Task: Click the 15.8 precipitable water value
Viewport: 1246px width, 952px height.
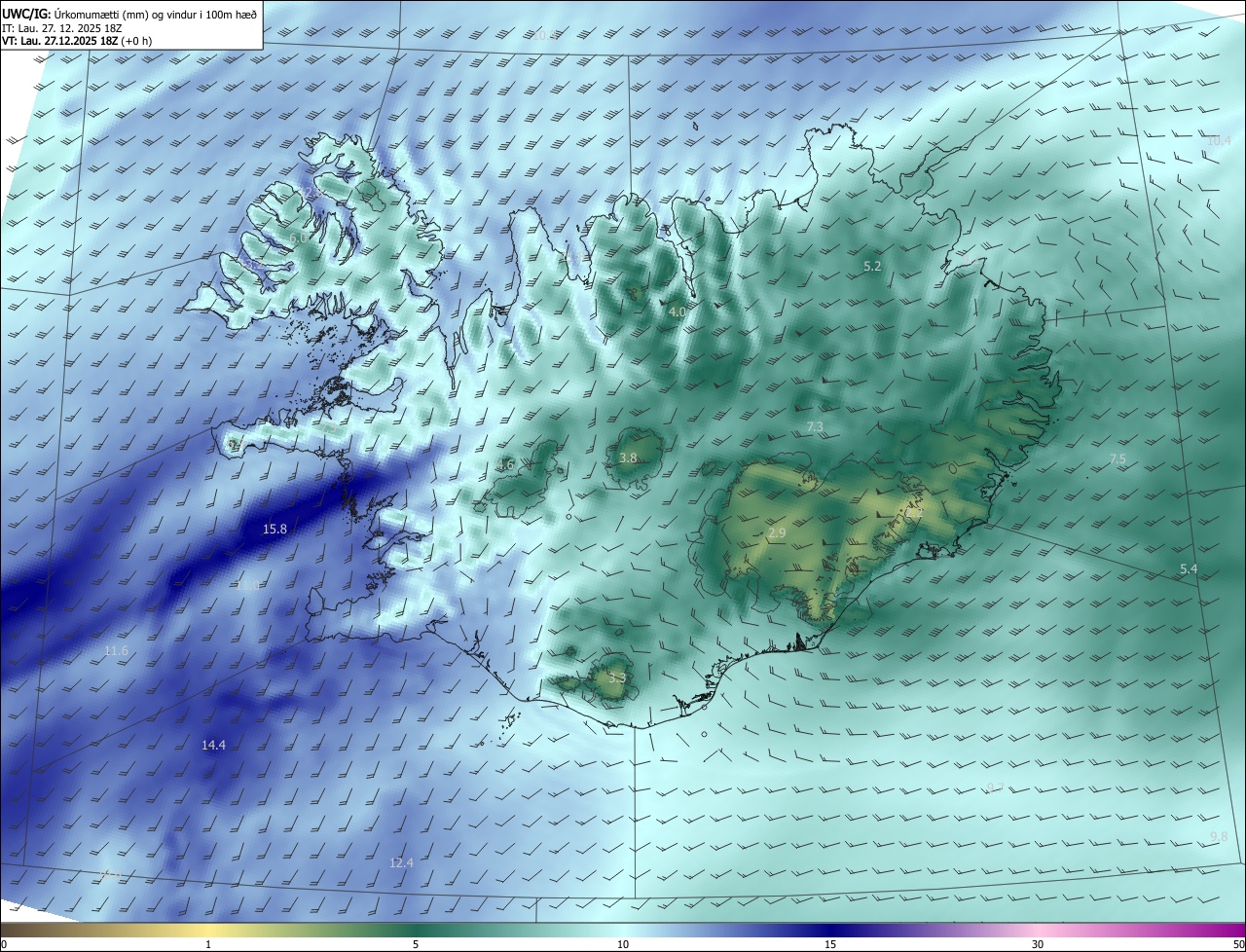Action: [275, 530]
